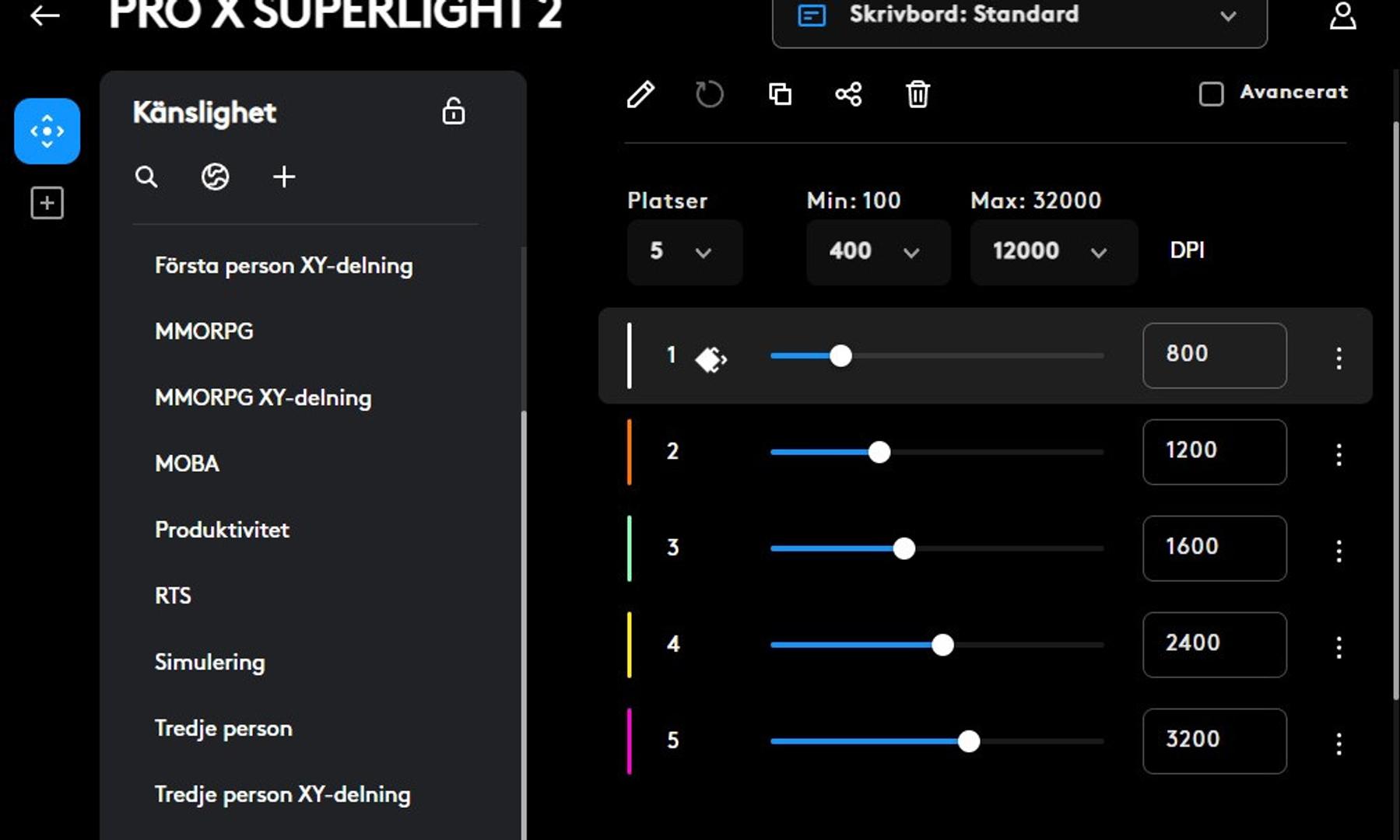Click the 3200 DPI value field

point(1214,741)
